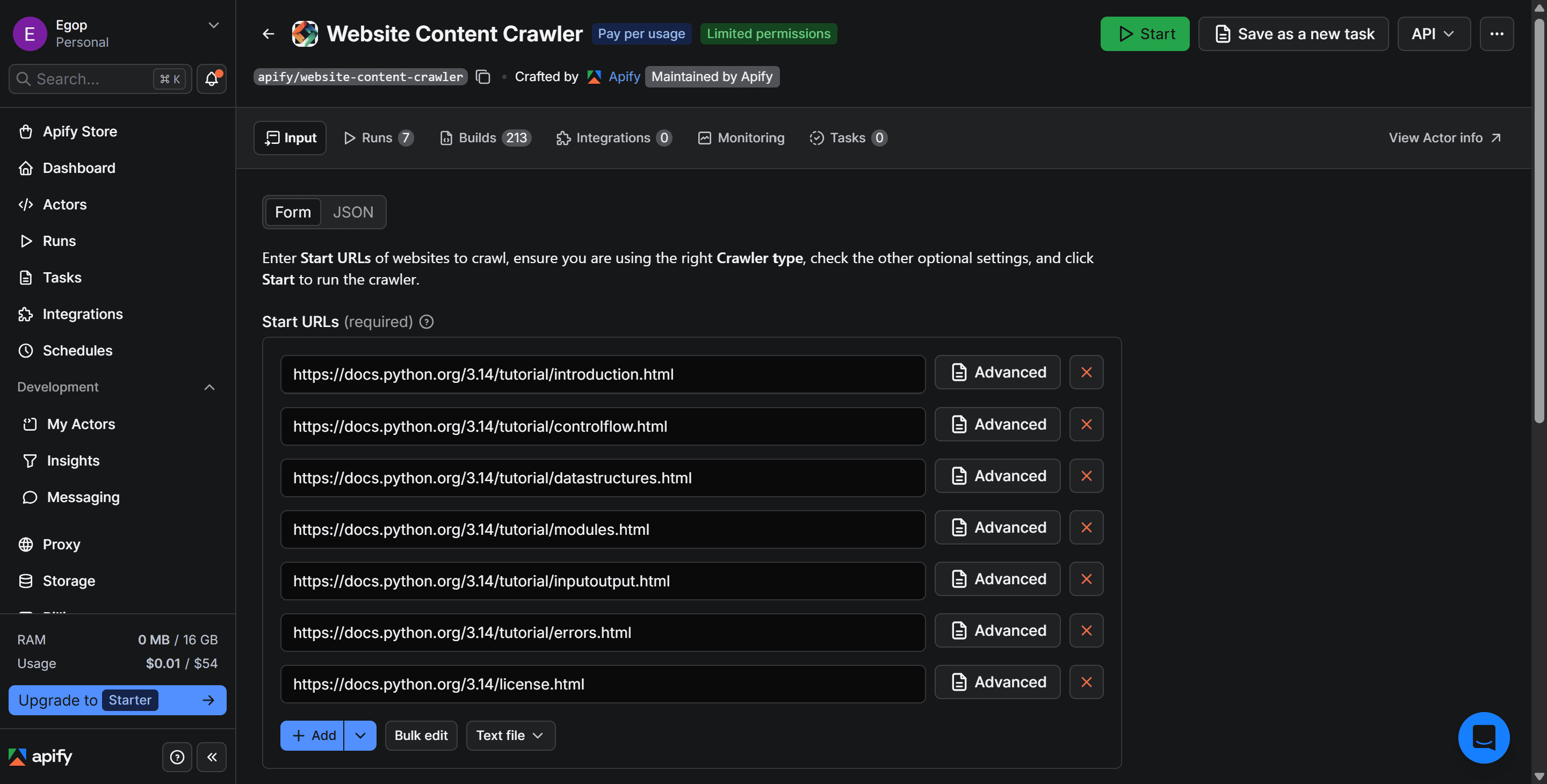Open Advanced for datastructures.html URL

coord(997,475)
